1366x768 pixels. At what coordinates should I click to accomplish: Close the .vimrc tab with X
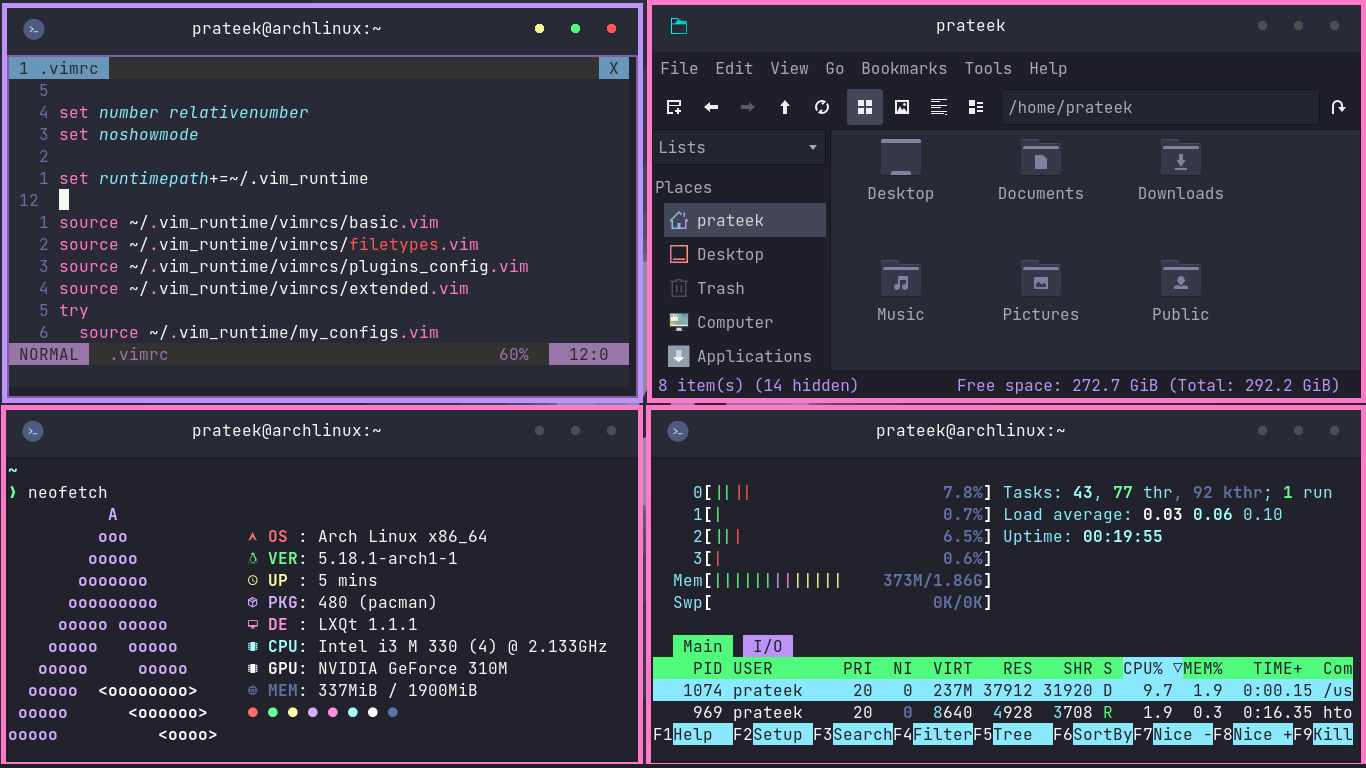pyautogui.click(x=614, y=69)
